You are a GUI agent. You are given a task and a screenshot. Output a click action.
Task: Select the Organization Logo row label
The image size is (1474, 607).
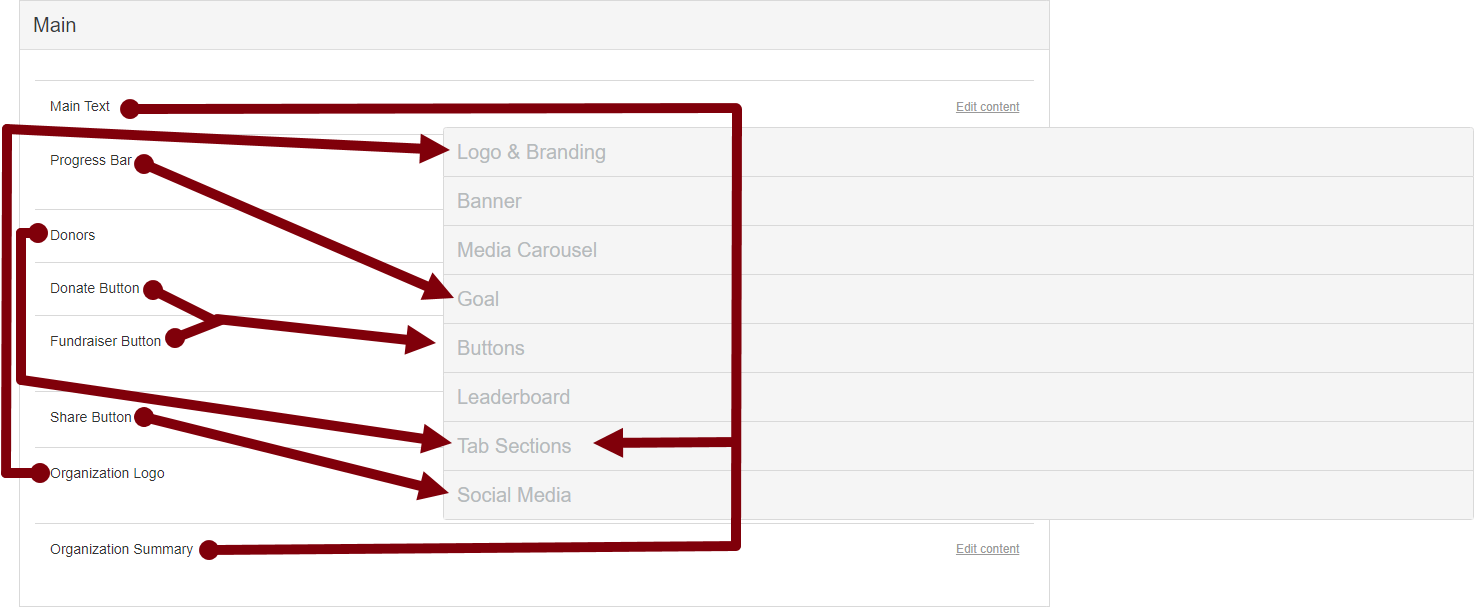pos(107,473)
